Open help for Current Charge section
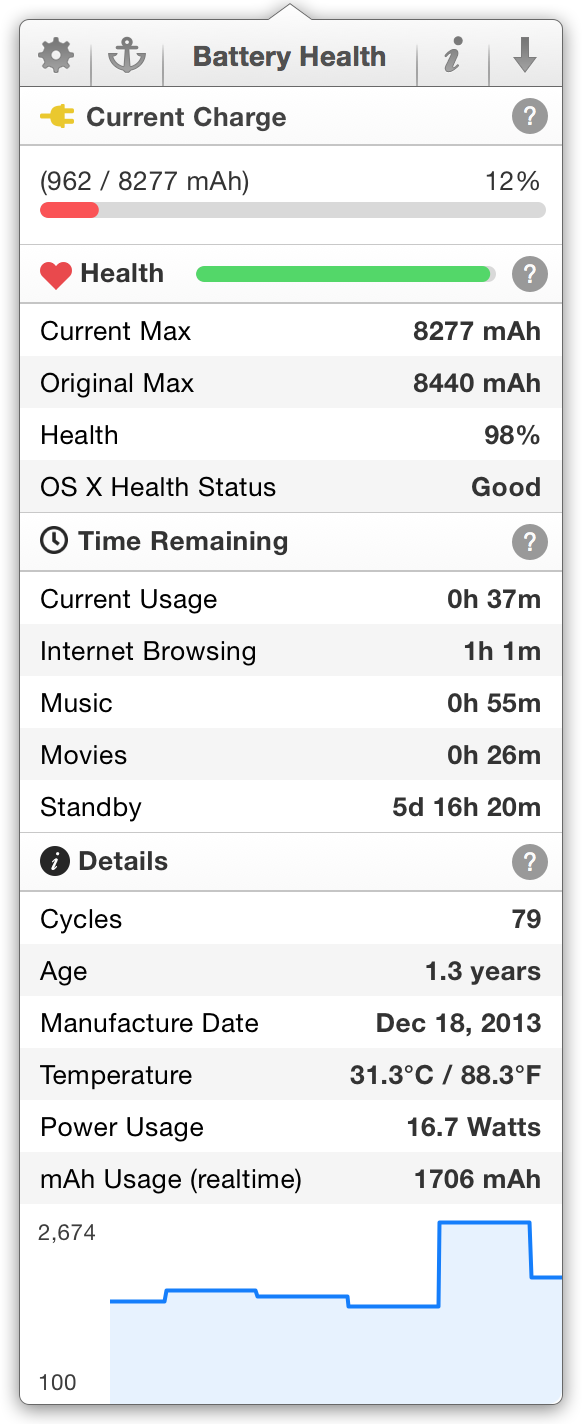The width and height of the screenshot is (582, 1424). 530,117
